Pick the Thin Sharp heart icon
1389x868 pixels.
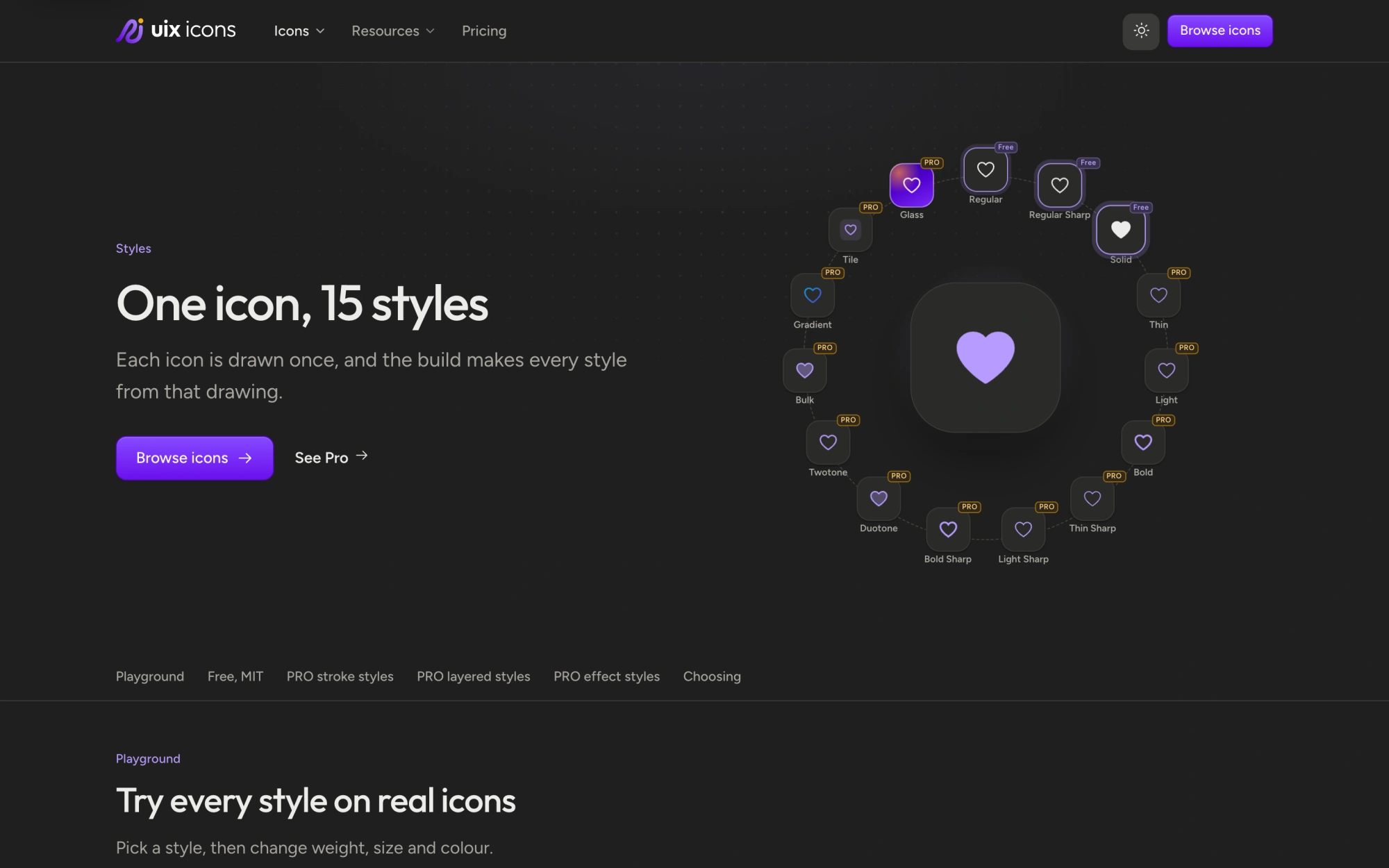1092,499
